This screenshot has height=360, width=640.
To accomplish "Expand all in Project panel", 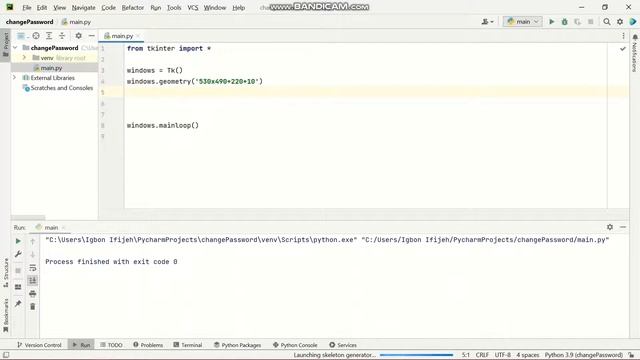I will point(49,36).
